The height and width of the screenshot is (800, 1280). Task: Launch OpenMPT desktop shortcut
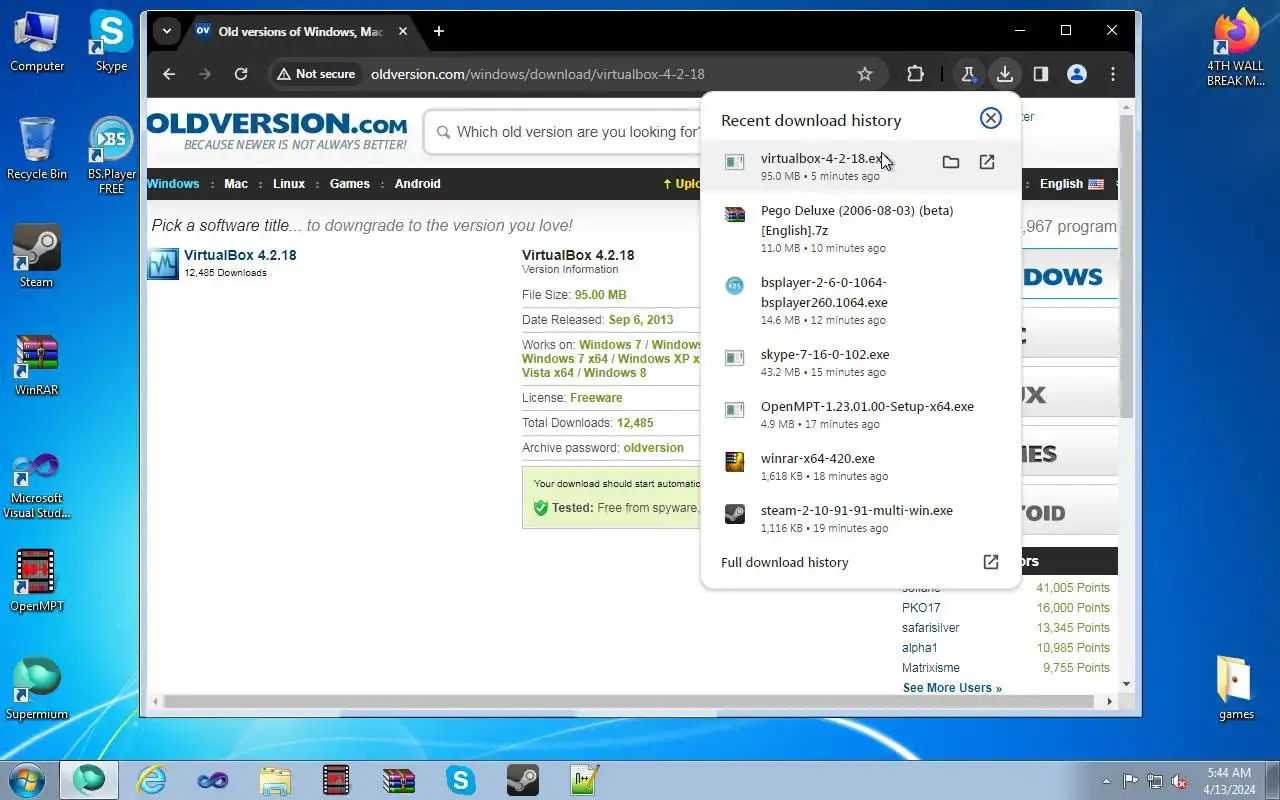37,581
